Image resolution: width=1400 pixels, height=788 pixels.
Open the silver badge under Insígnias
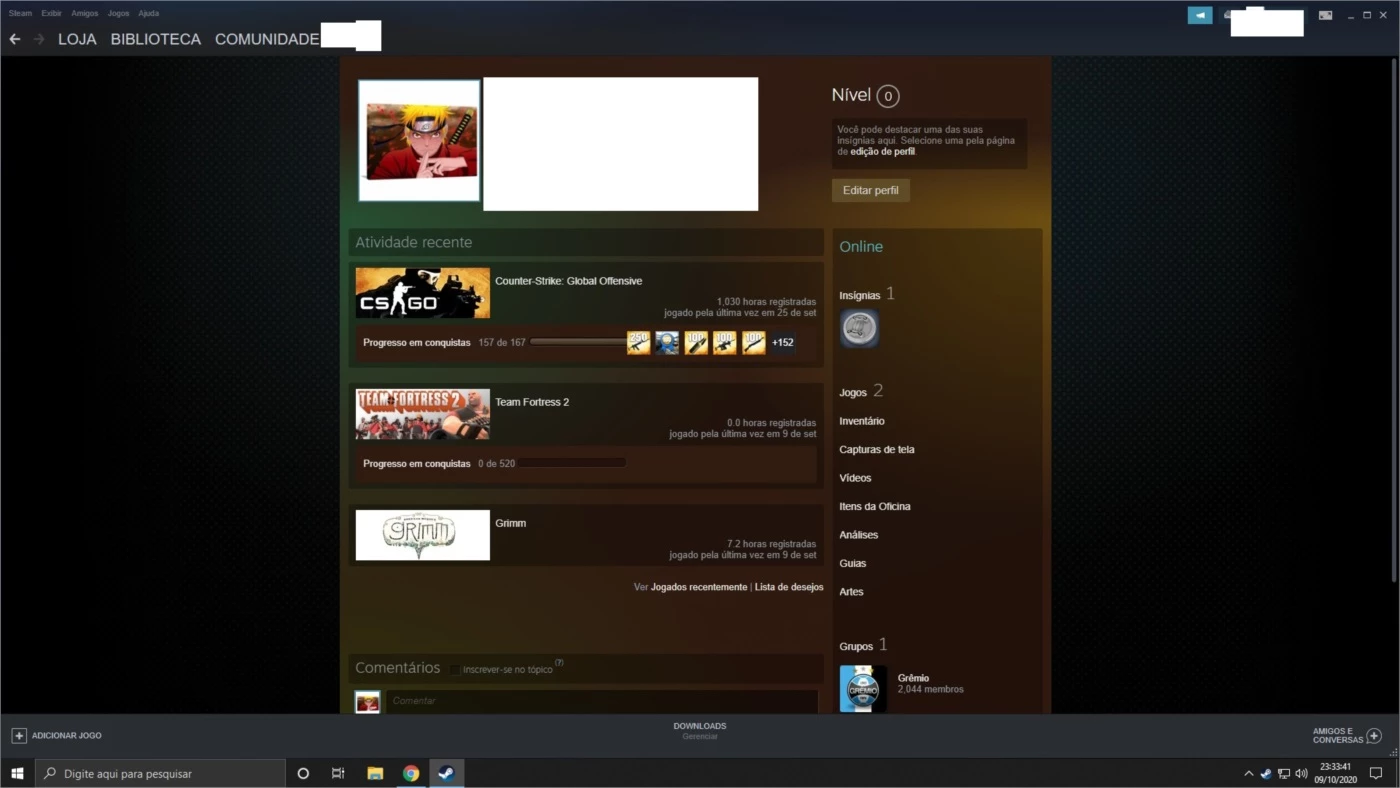(859, 328)
